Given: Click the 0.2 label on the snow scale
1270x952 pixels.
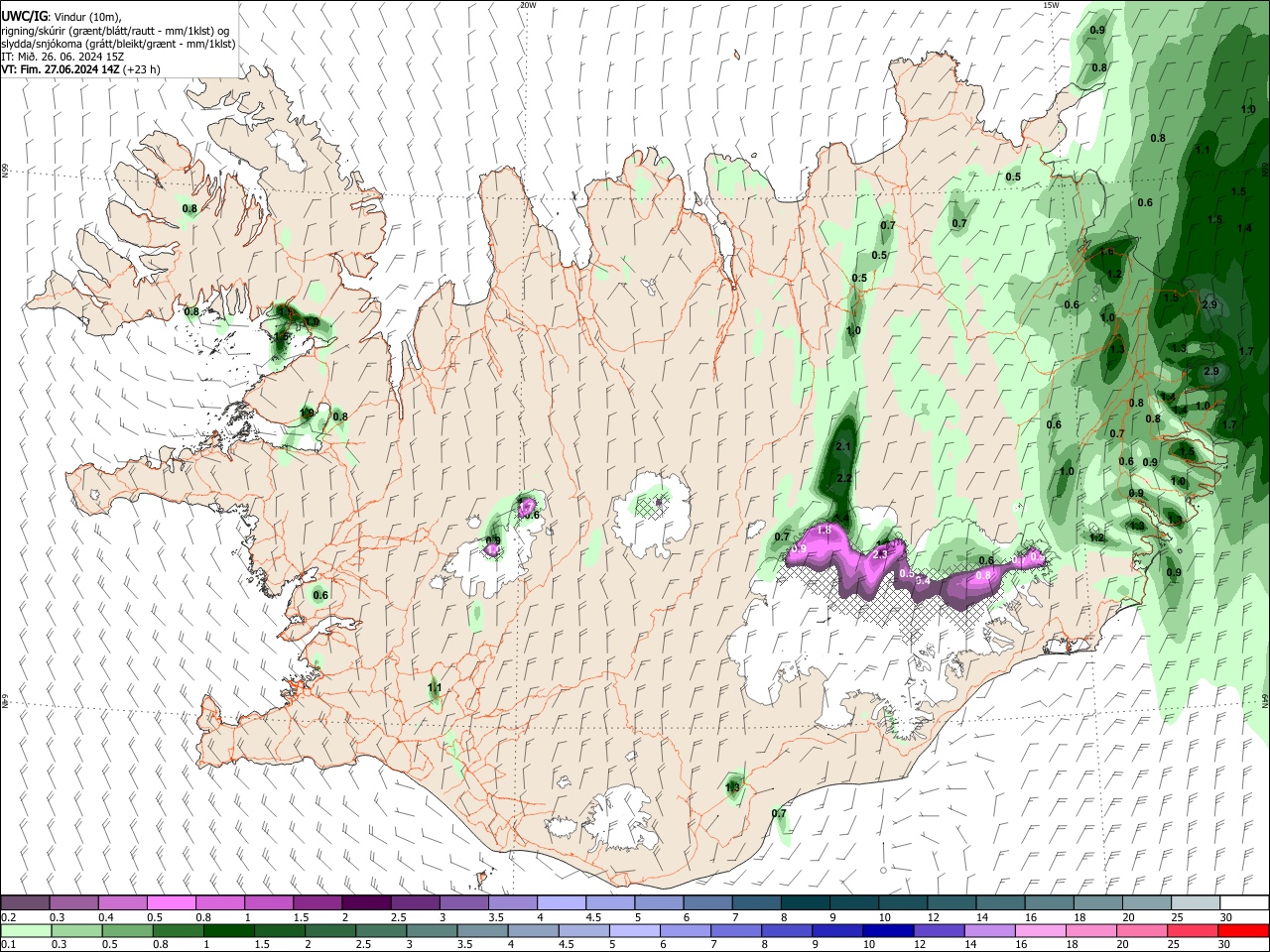Looking at the screenshot, I should click(x=8, y=917).
